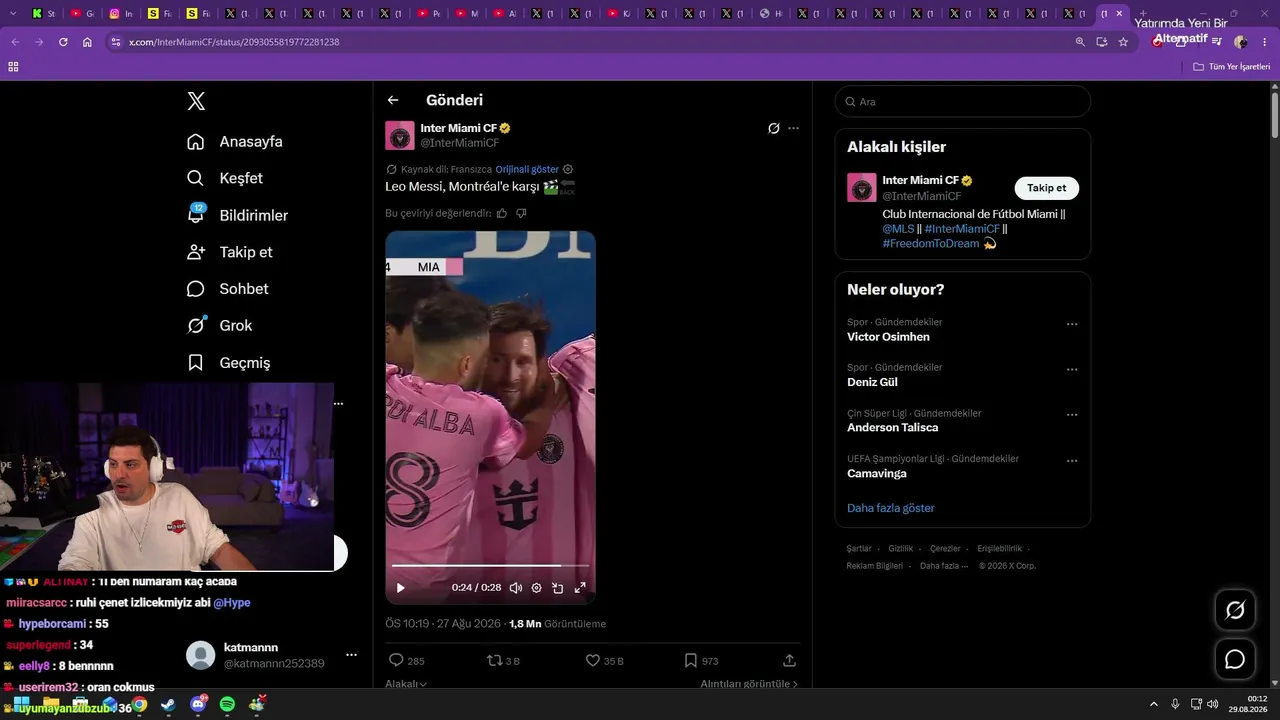Reply to the post via comment icon
The image size is (1280, 720).
click(x=396, y=660)
